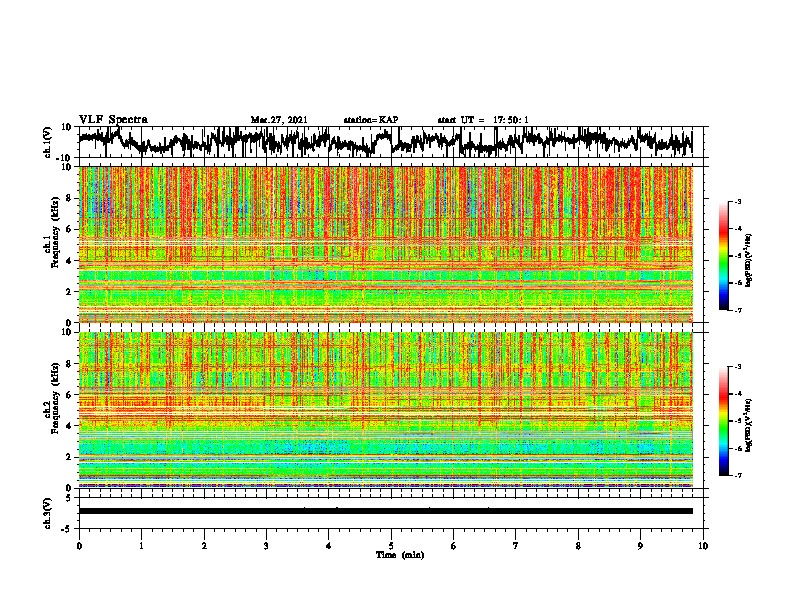The height and width of the screenshot is (612, 792).
Task: Click the "6" tick on ch.2 frequency axis
Action: tap(70, 395)
